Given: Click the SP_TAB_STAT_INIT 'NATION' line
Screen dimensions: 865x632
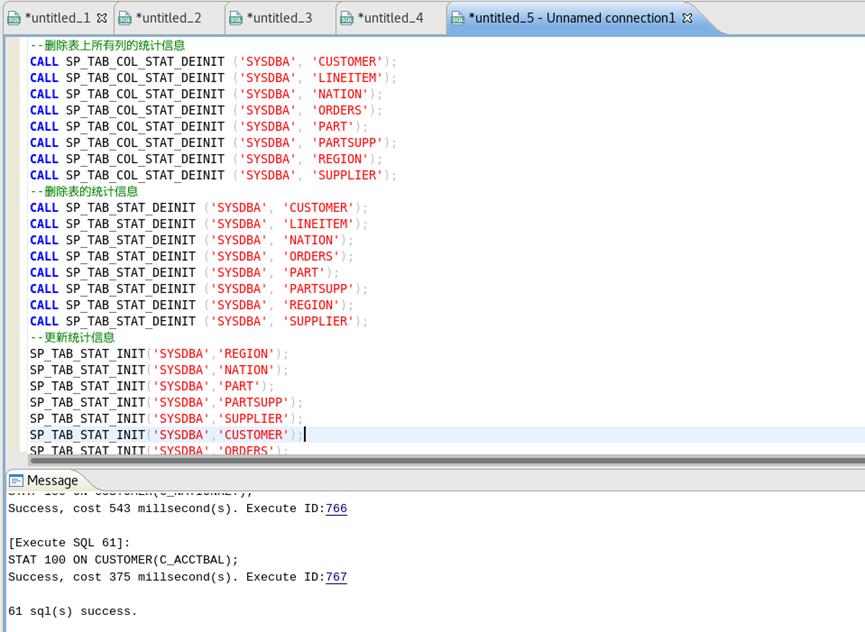Looking at the screenshot, I should (159, 370).
